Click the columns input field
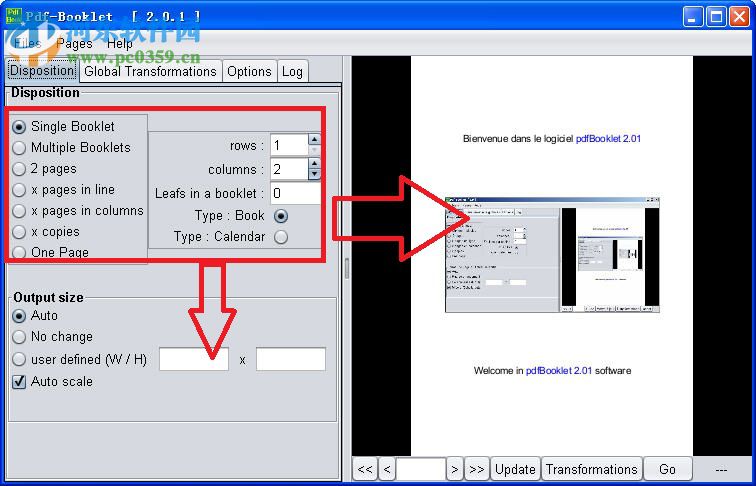The height and width of the screenshot is (486, 756). 289,169
